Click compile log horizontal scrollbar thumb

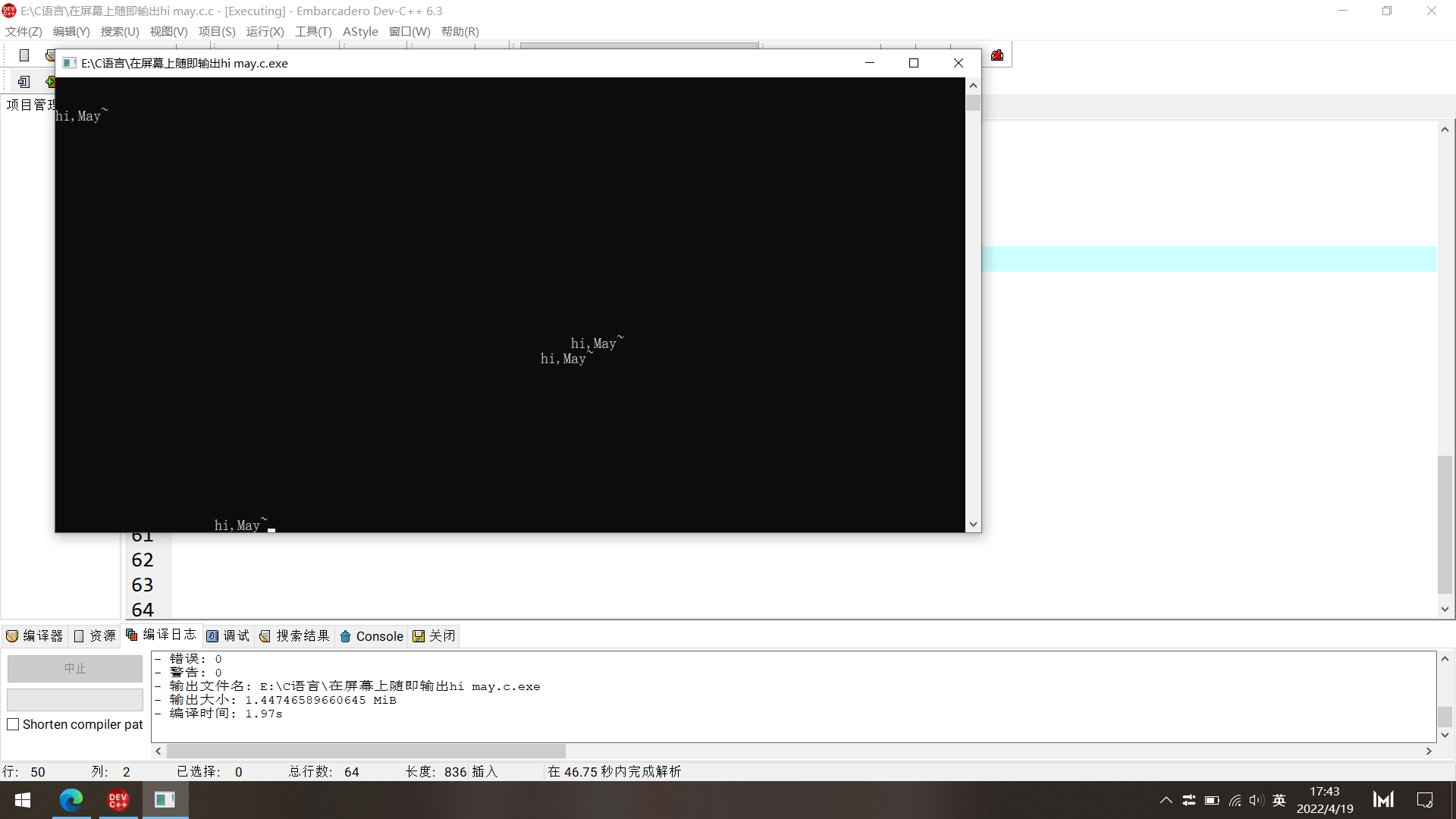[366, 751]
